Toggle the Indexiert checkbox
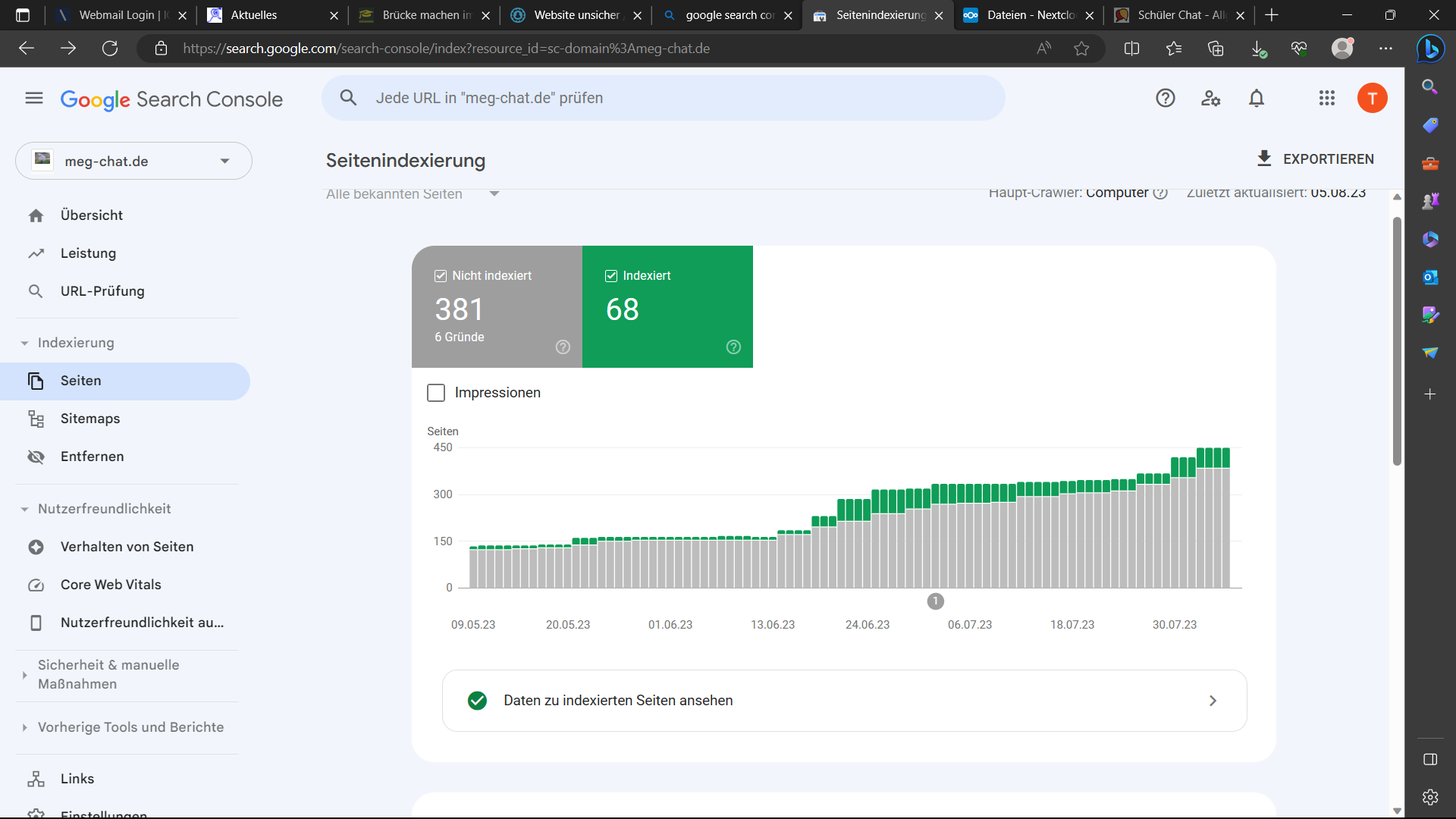This screenshot has height=819, width=1456. pos(611,276)
